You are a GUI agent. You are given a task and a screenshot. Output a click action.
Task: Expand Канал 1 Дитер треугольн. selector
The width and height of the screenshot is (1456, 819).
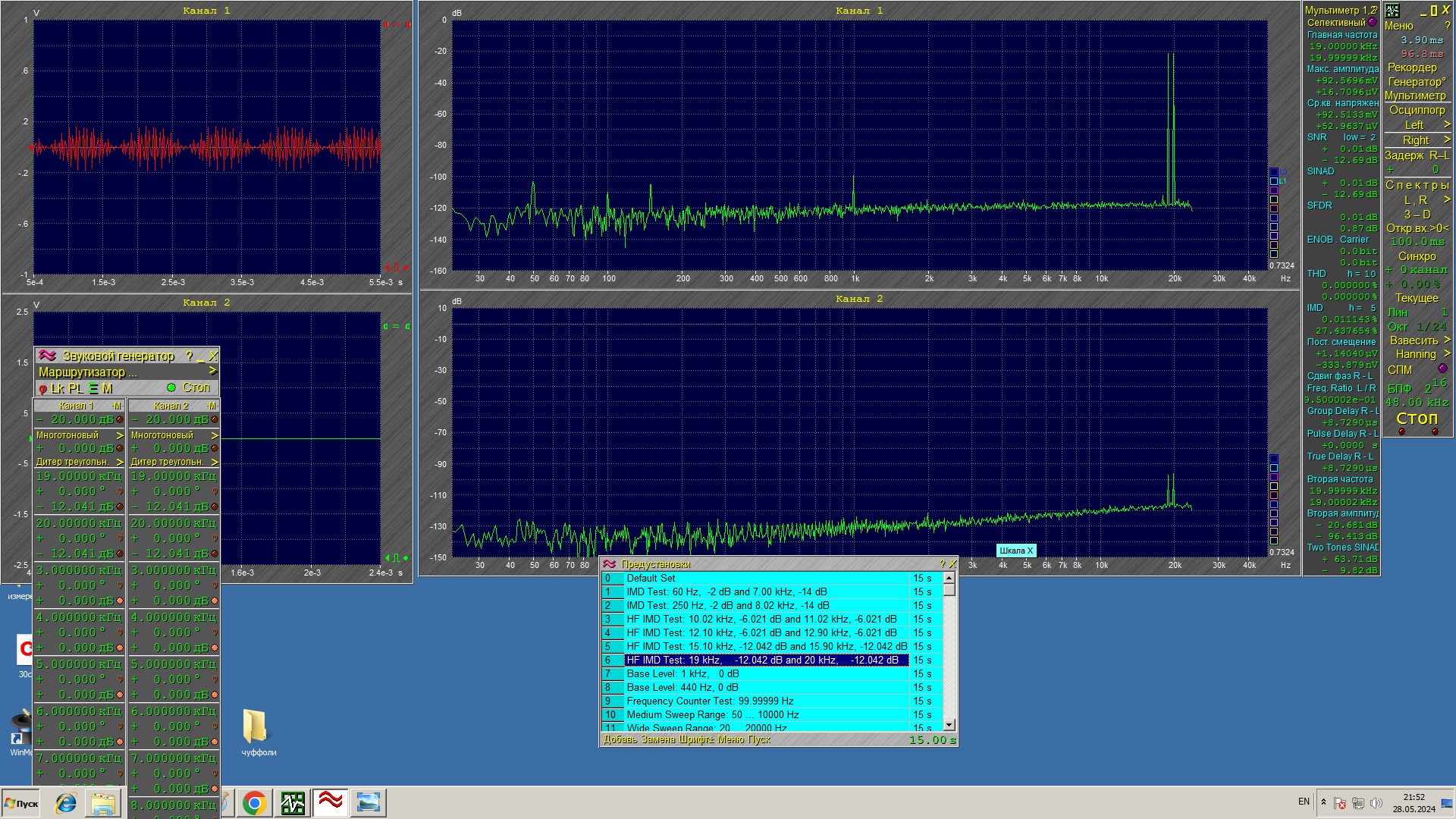(120, 462)
